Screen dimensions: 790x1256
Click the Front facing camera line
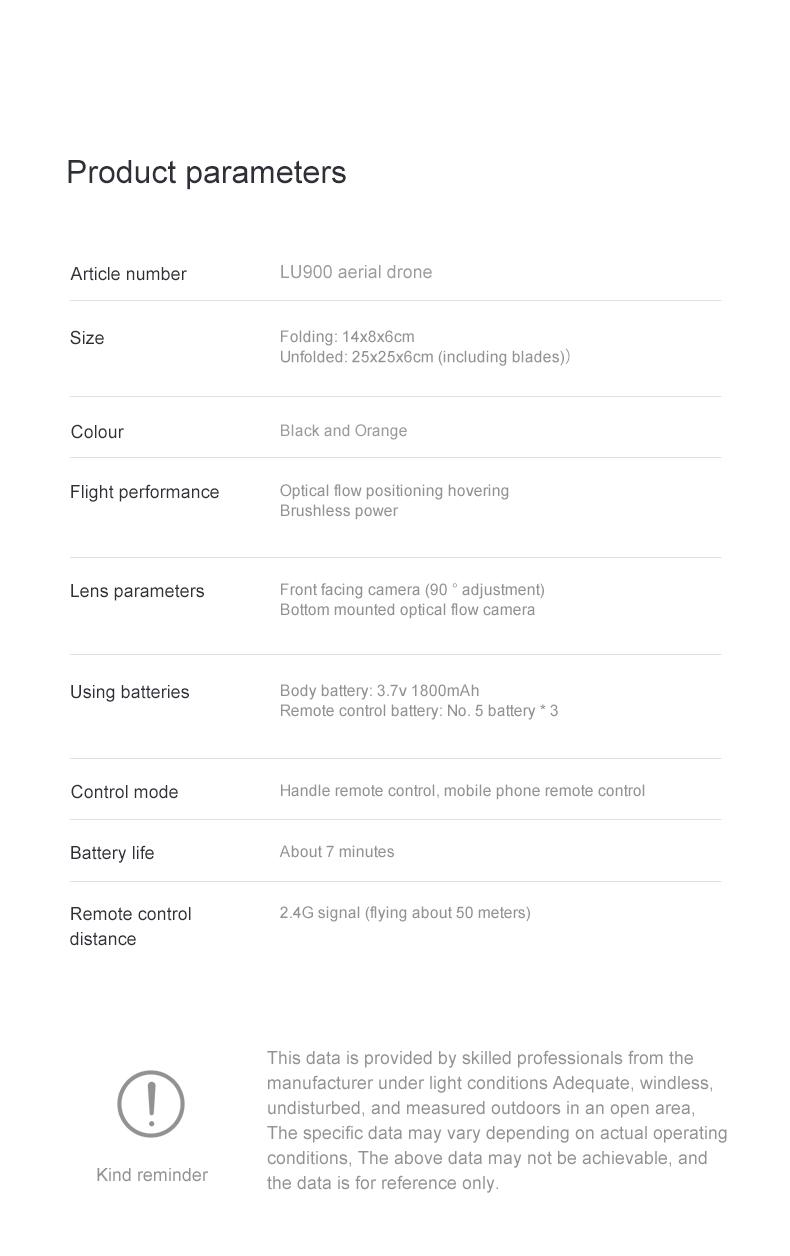[412, 590]
